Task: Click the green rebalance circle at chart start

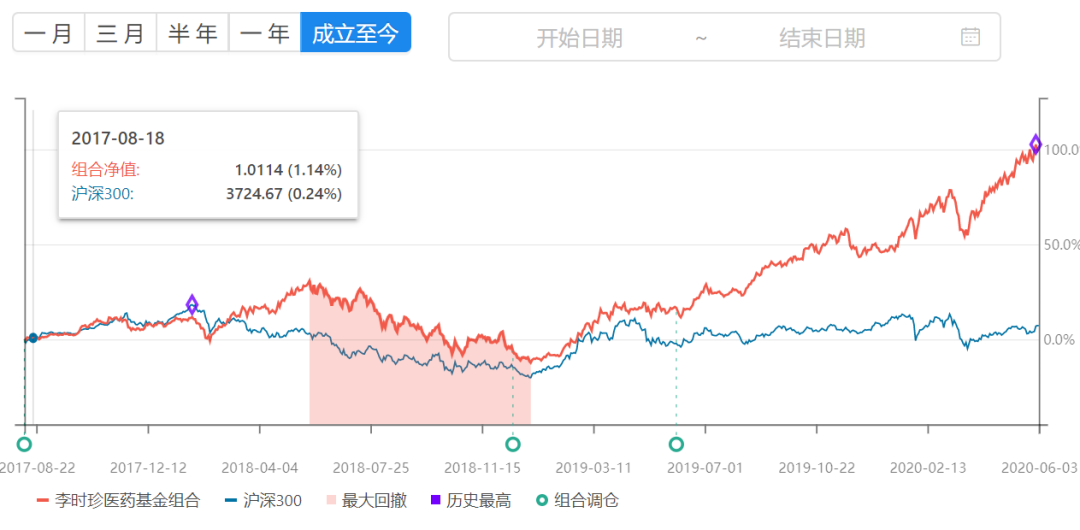Action: pyautogui.click(x=24, y=444)
